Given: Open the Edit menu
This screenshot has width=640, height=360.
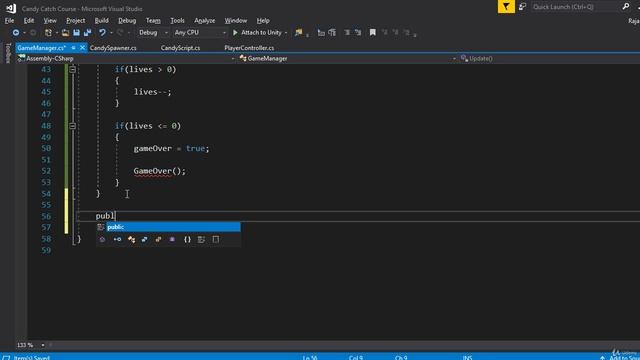Looking at the screenshot, I should (29, 20).
